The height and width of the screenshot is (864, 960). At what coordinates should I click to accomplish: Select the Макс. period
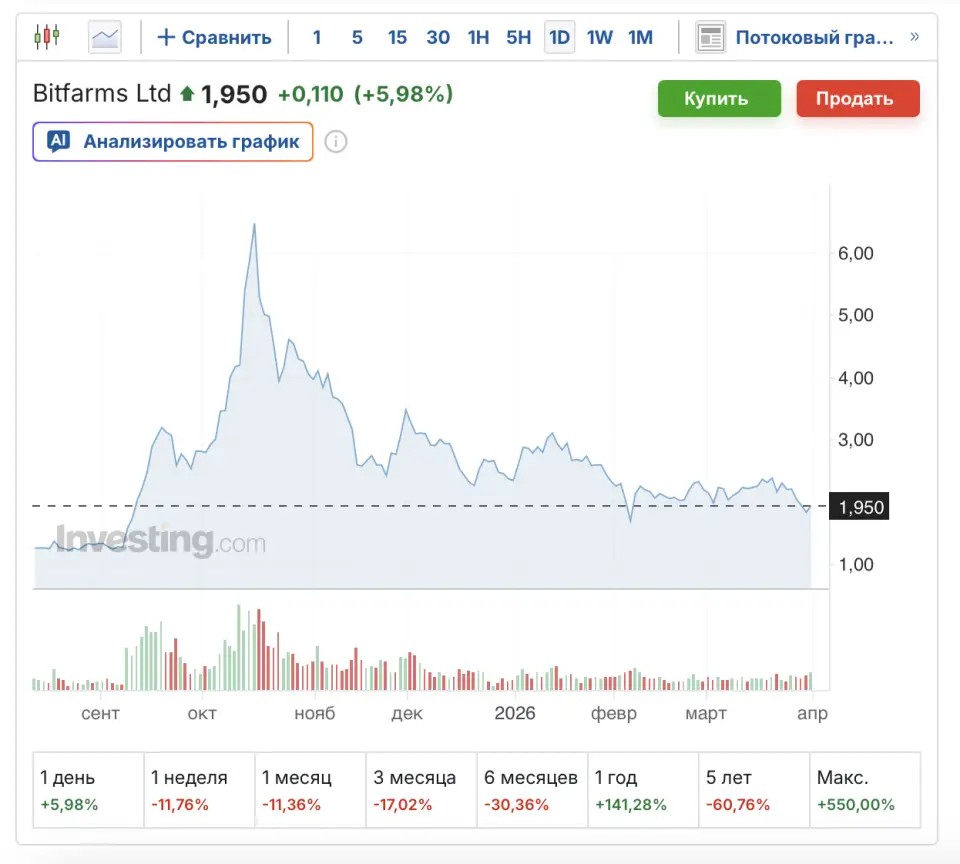[865, 790]
